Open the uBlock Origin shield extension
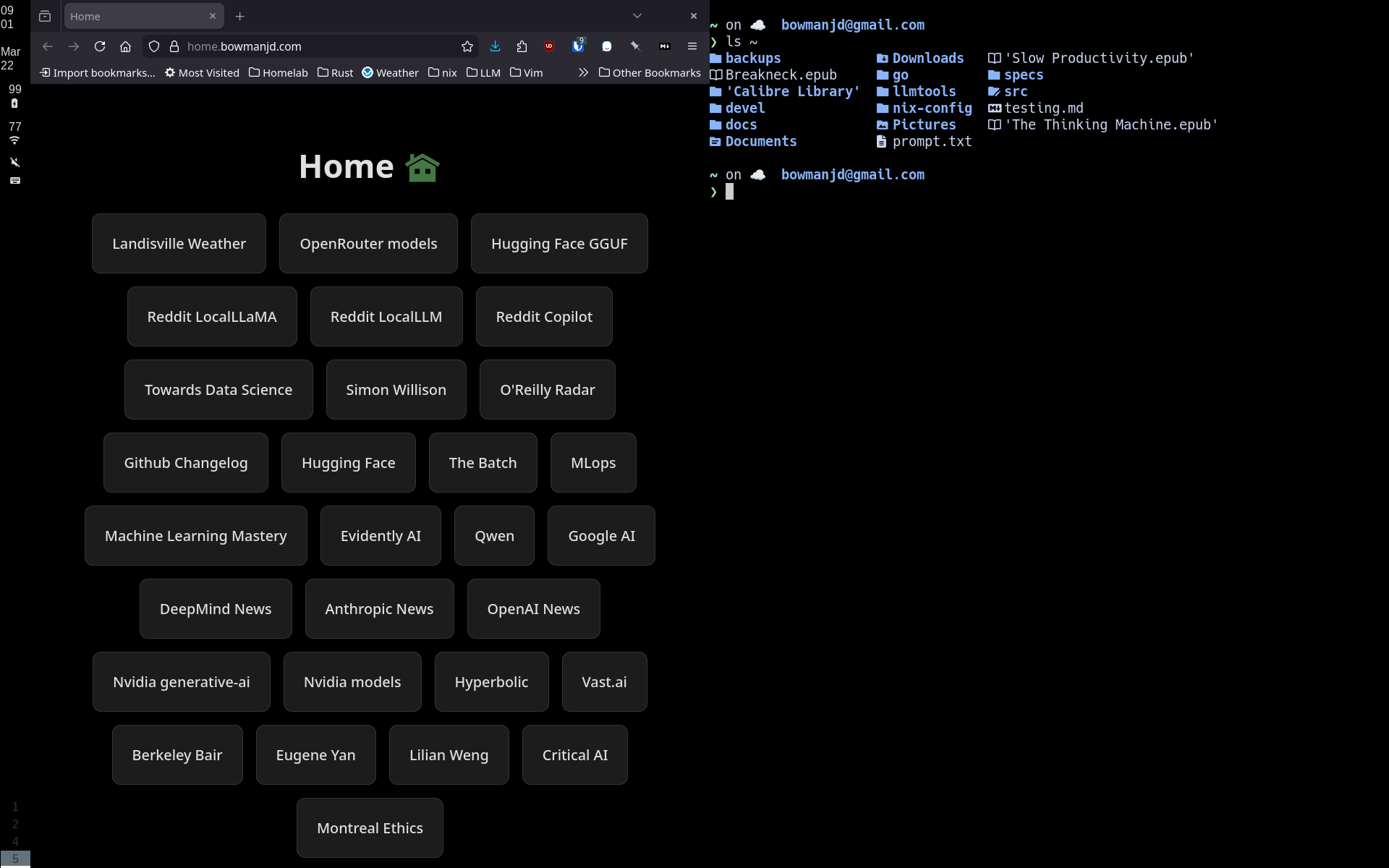Viewport: 1389px width, 868px height. click(549, 46)
